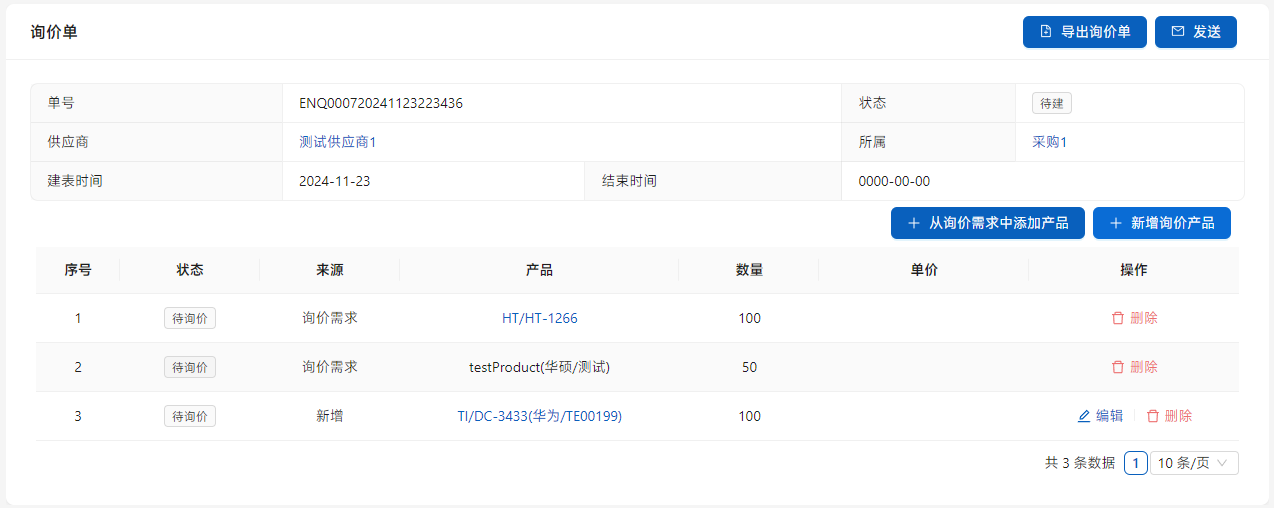Image resolution: width=1274 pixels, height=508 pixels.
Task: Go to page 1 in pagination
Action: 1135,463
